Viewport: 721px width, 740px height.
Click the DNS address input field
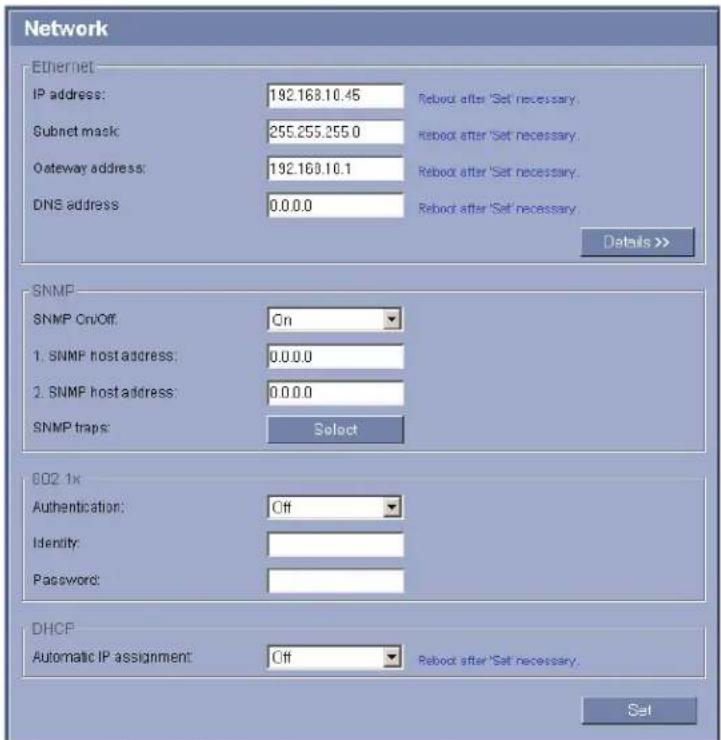(335, 205)
